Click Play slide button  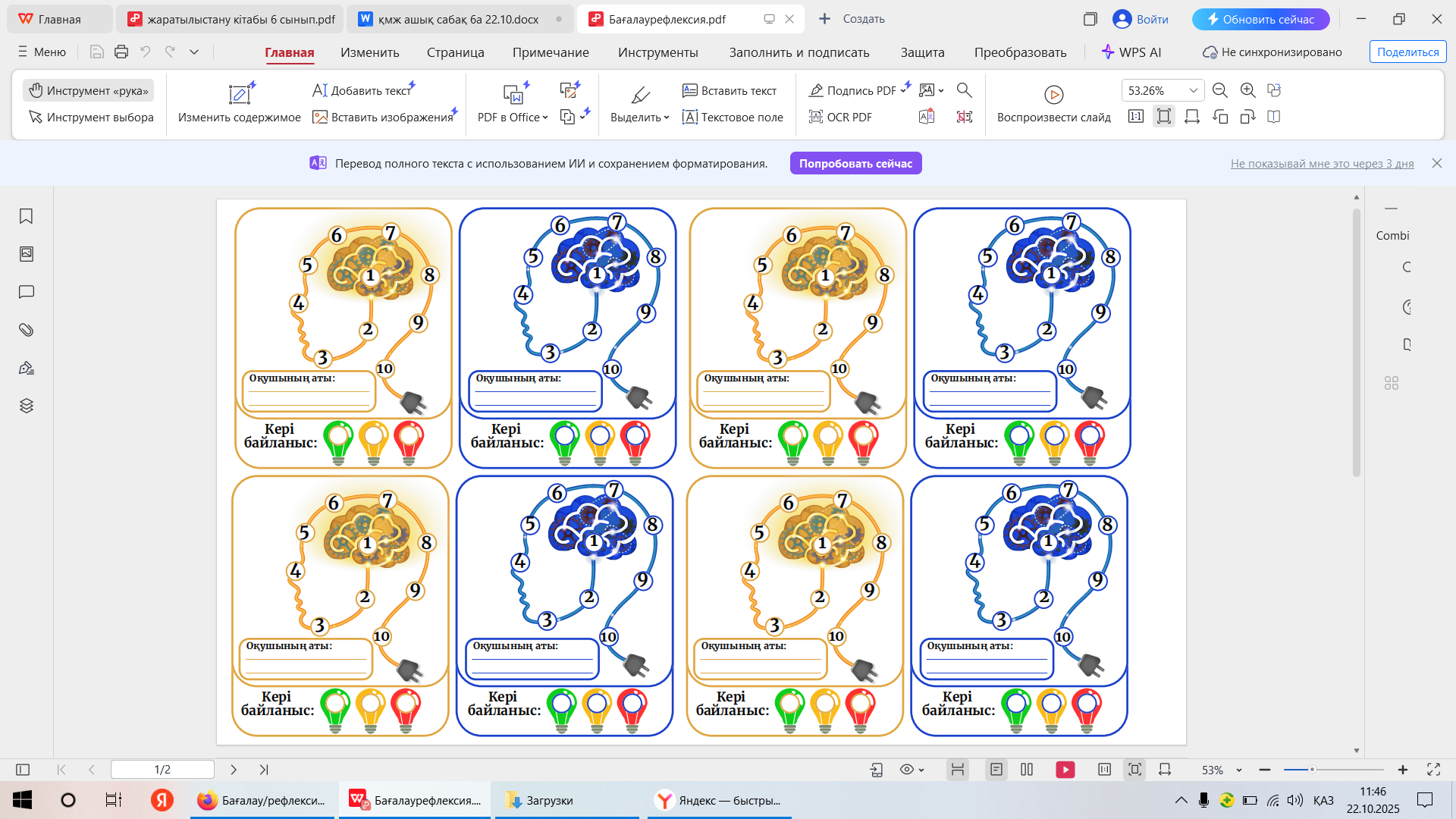coord(1053,95)
